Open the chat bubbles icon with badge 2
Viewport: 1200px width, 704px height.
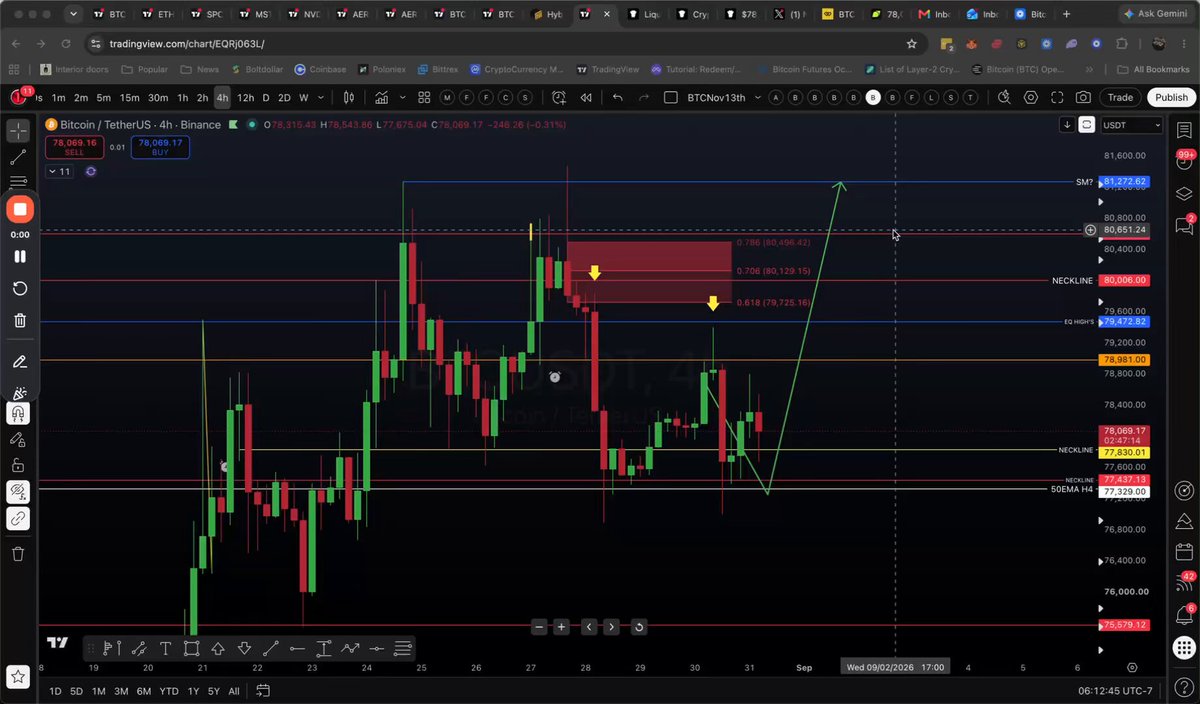[1184, 225]
